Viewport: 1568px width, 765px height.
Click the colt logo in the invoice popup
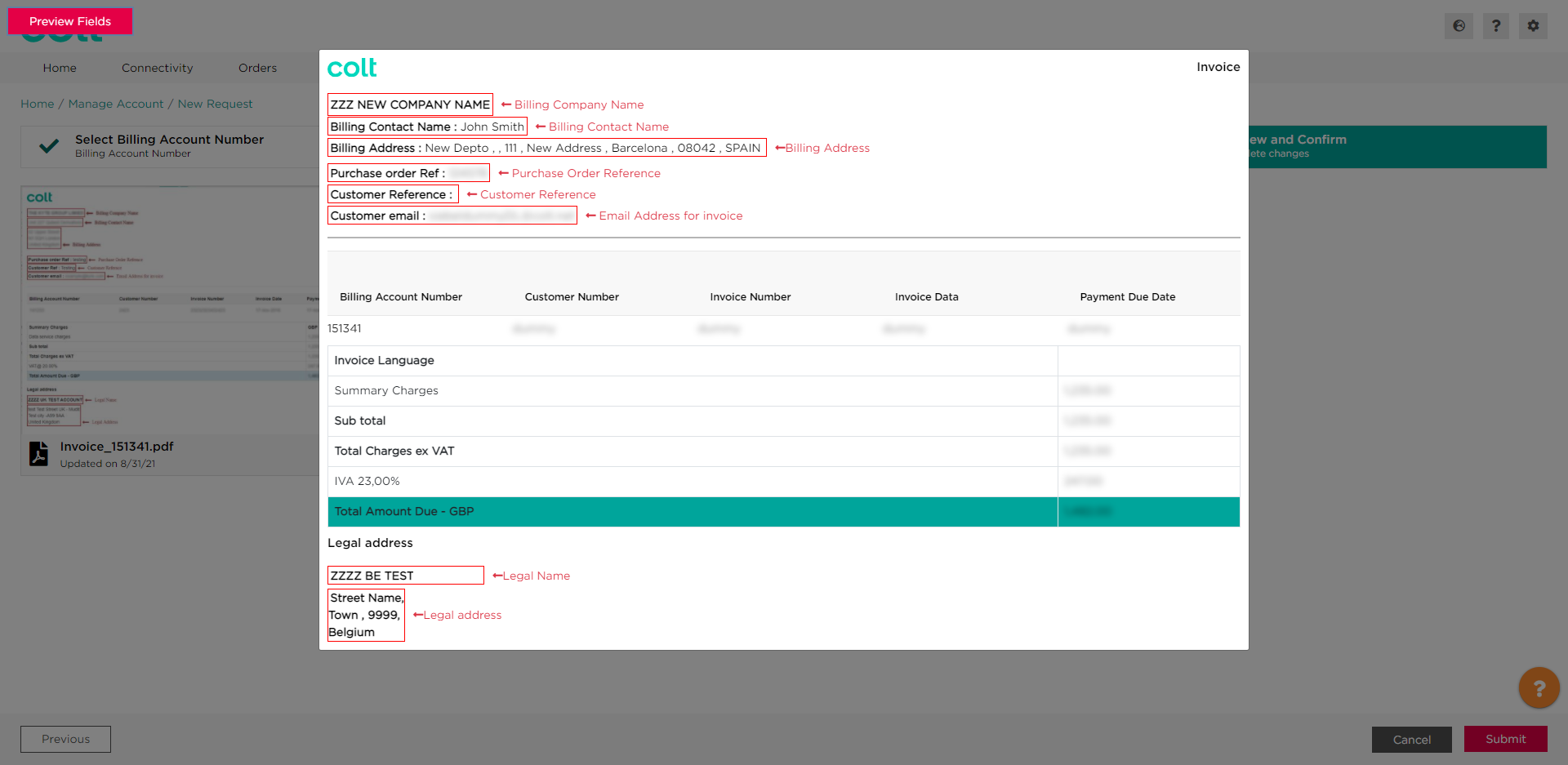[352, 68]
